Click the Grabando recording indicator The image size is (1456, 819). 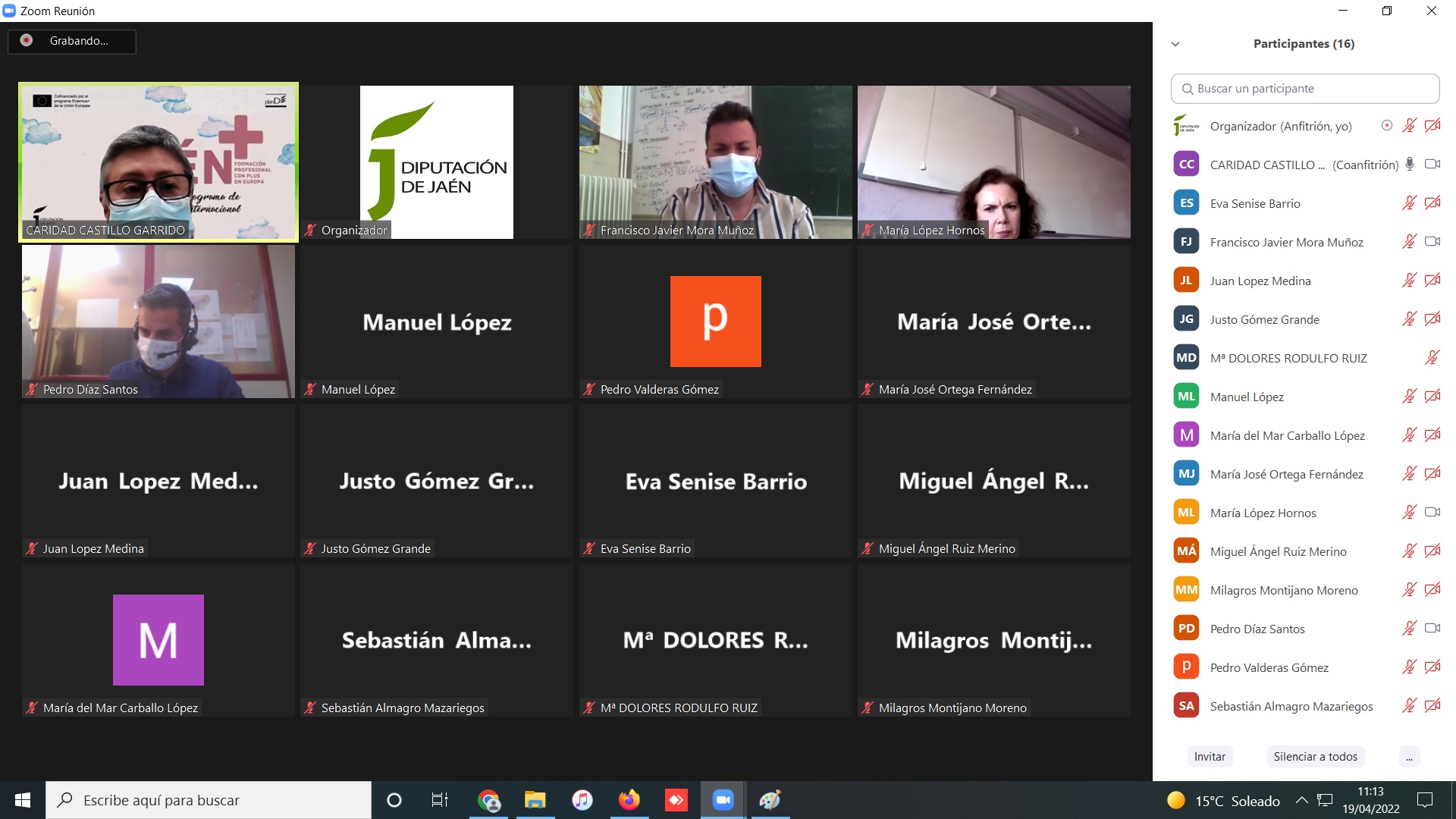coord(72,41)
